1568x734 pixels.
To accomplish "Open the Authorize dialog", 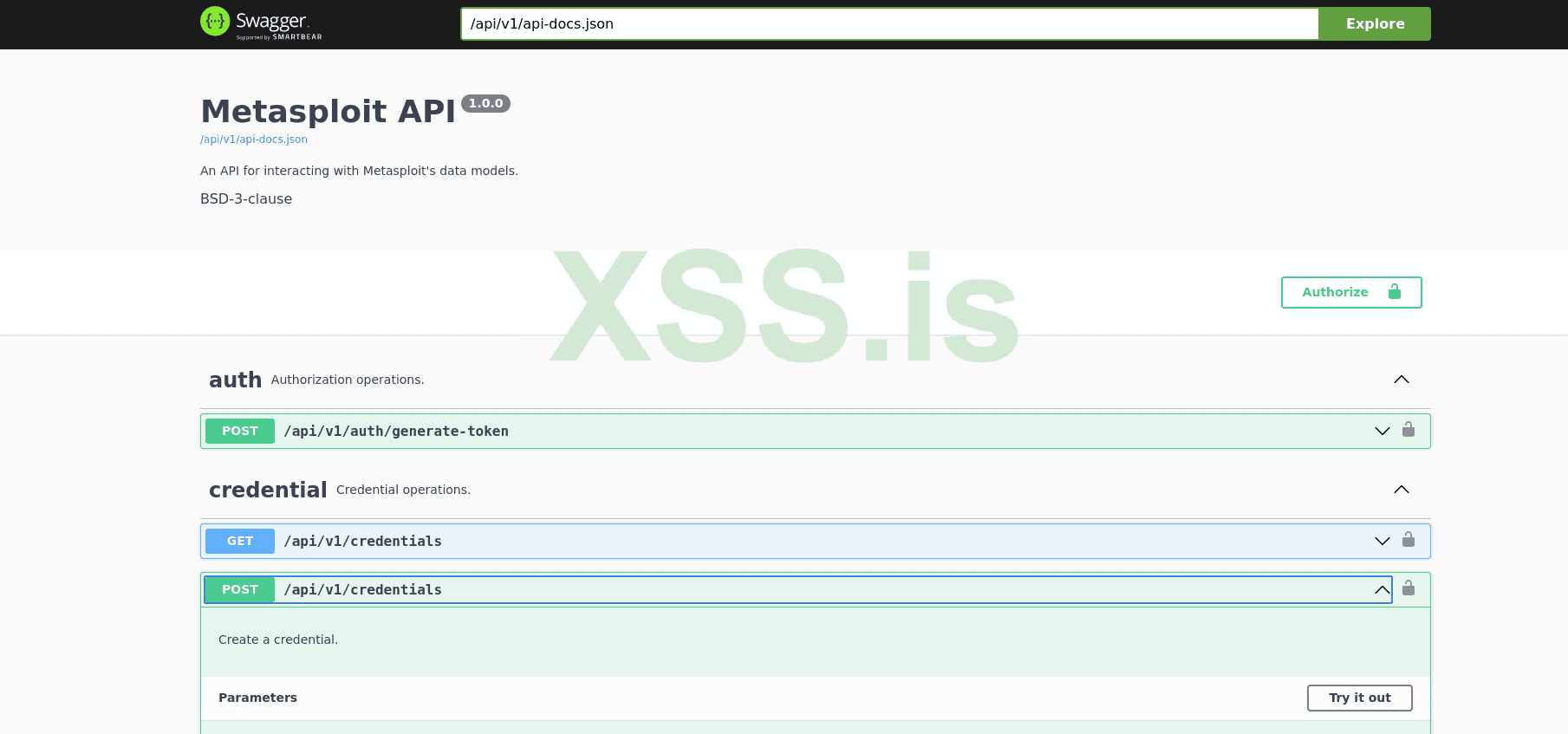I will click(x=1351, y=292).
